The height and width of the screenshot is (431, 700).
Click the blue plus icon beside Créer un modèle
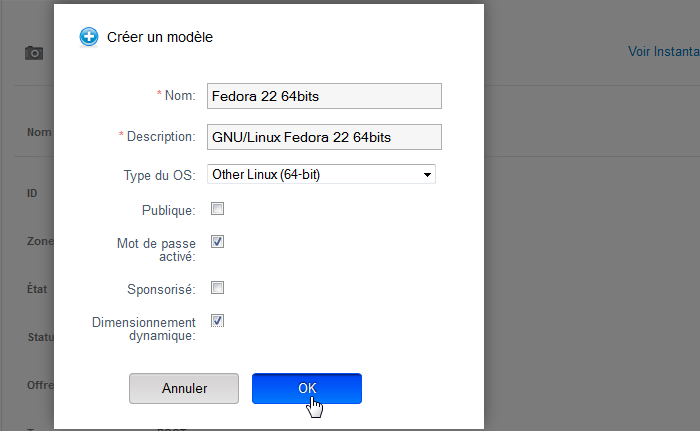pos(88,37)
